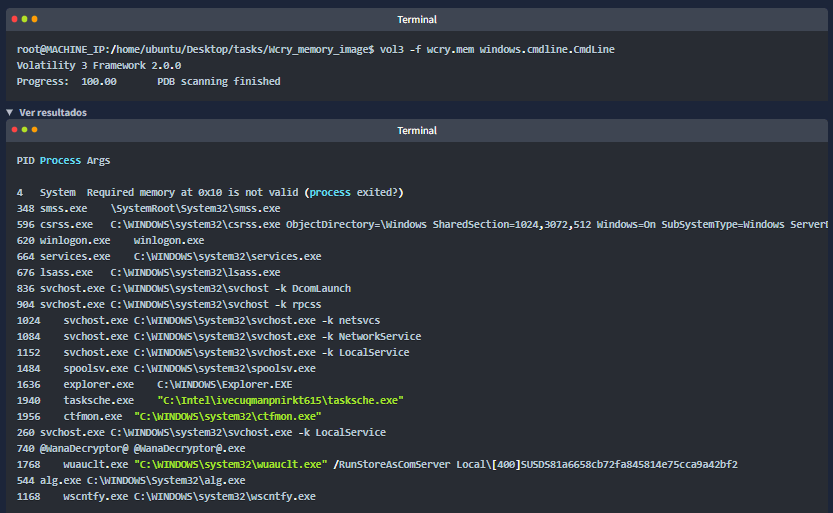
Task: Click lsass.exe row PID 676
Action: pyautogui.click(x=148, y=272)
